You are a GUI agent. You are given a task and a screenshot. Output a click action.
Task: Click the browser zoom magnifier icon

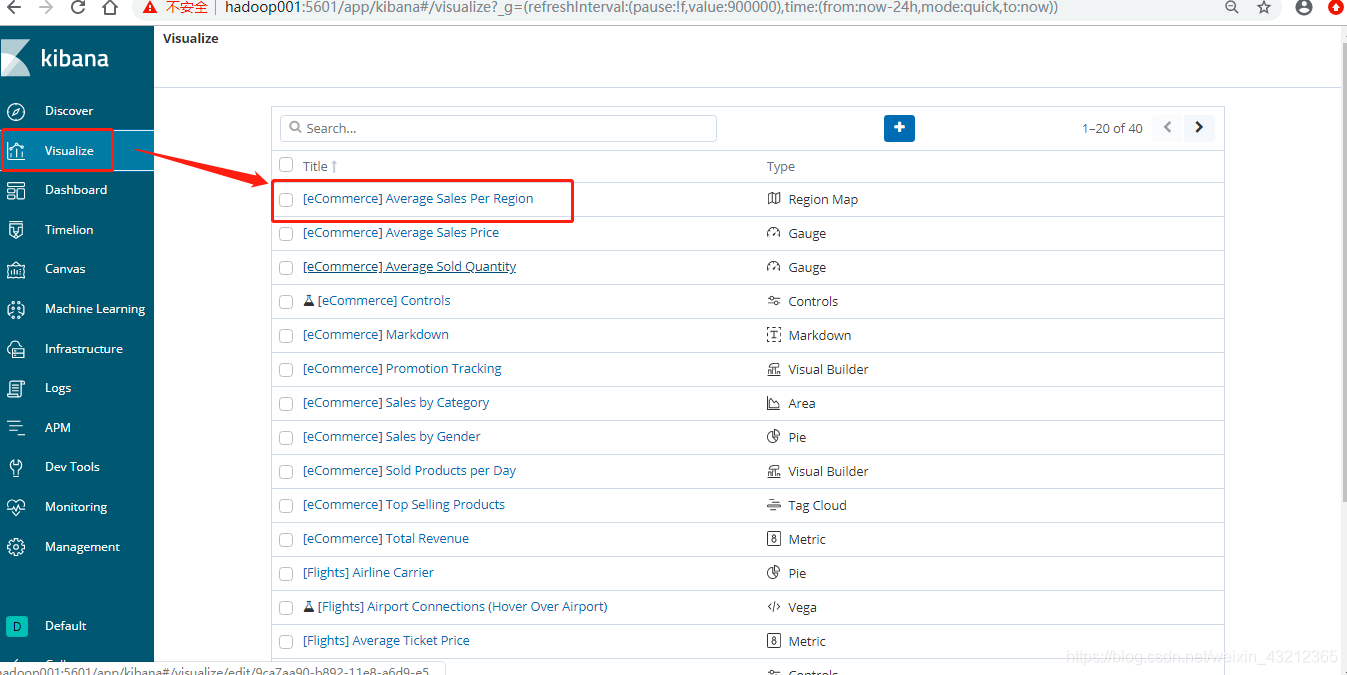1232,7
